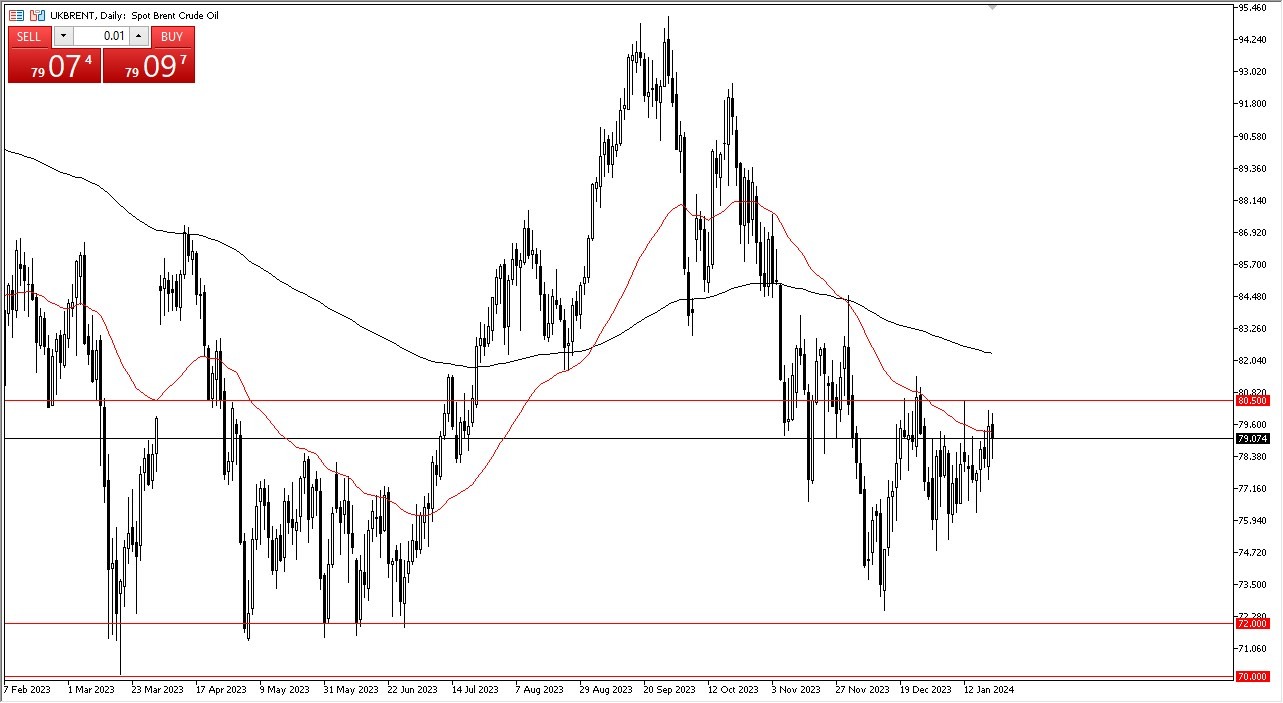This screenshot has width=1283, height=703.
Task: Click the BUY button
Action: [172, 36]
